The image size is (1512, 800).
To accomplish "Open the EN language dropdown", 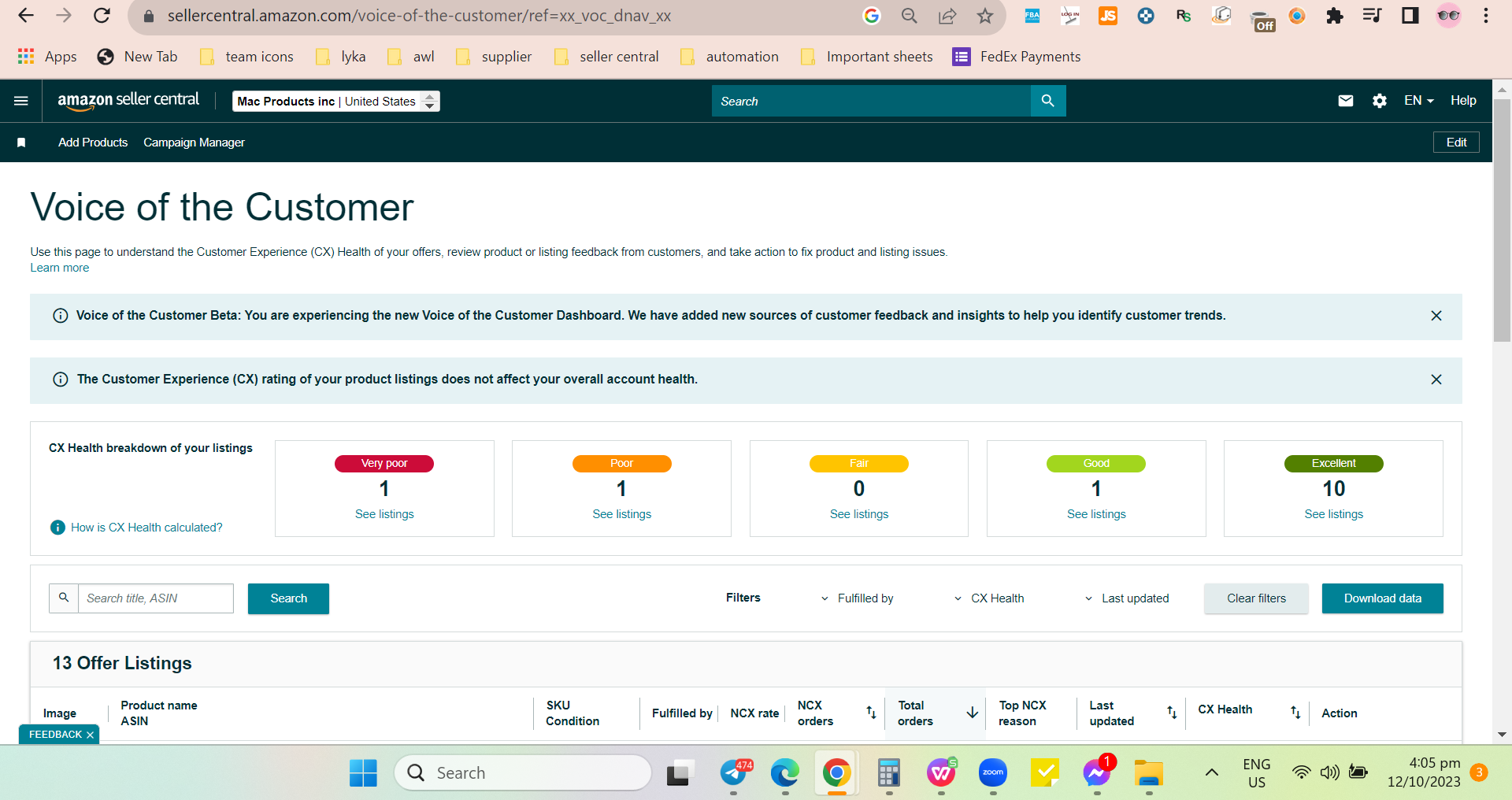I will 1418,101.
